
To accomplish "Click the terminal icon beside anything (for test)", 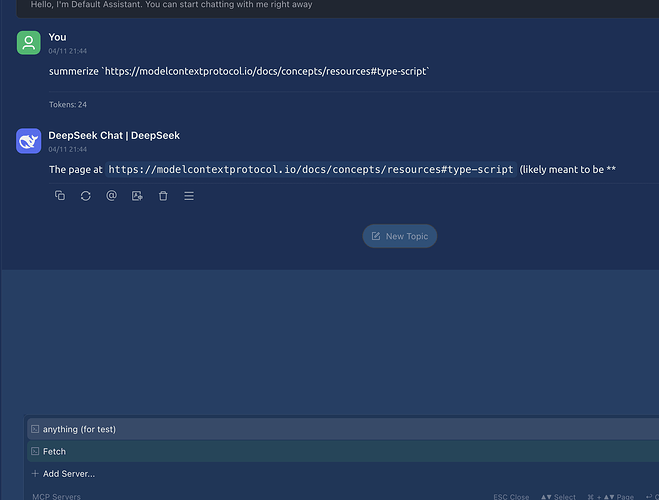I will tap(35, 429).
